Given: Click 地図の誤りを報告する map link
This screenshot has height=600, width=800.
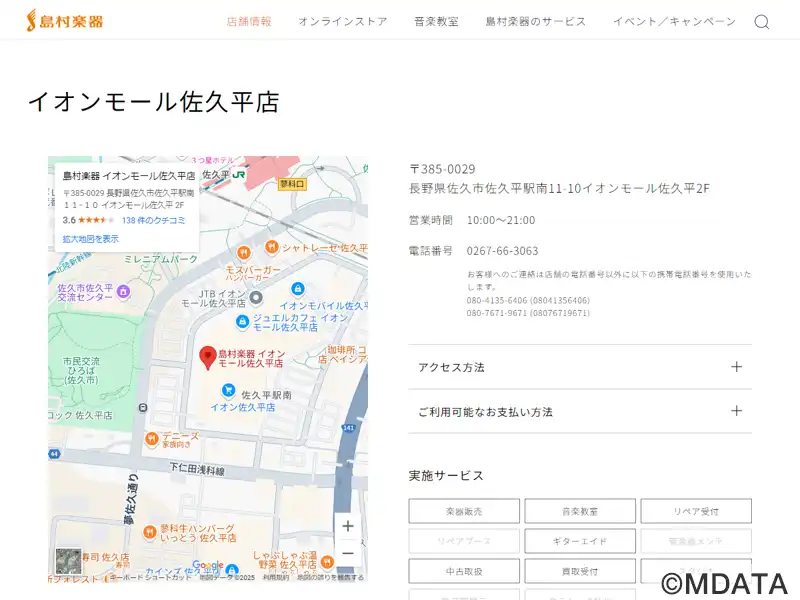Looking at the screenshot, I should [330, 578].
